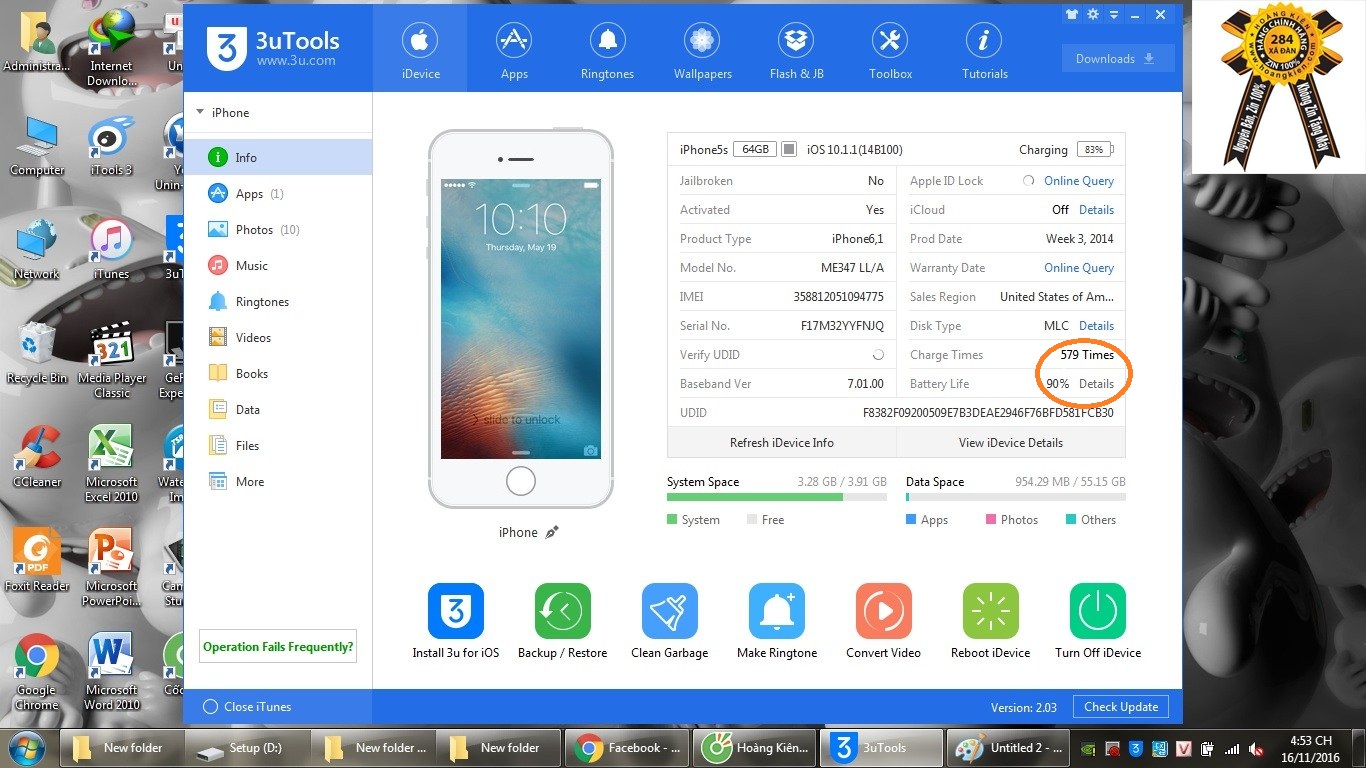Select Music in the sidebar
Screen dimensions: 1366x768
[x=278, y=266]
